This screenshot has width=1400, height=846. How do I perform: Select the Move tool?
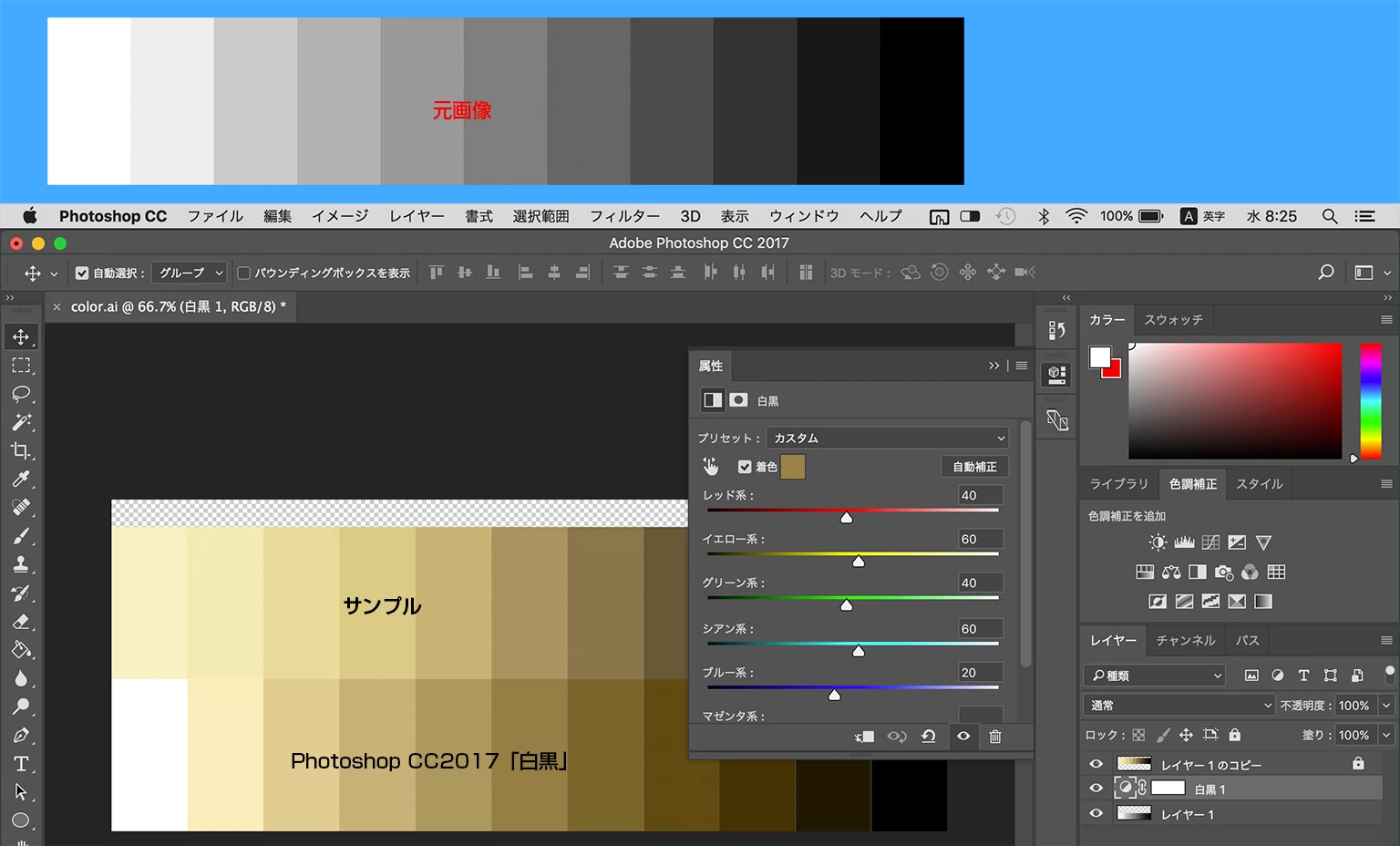(x=21, y=336)
